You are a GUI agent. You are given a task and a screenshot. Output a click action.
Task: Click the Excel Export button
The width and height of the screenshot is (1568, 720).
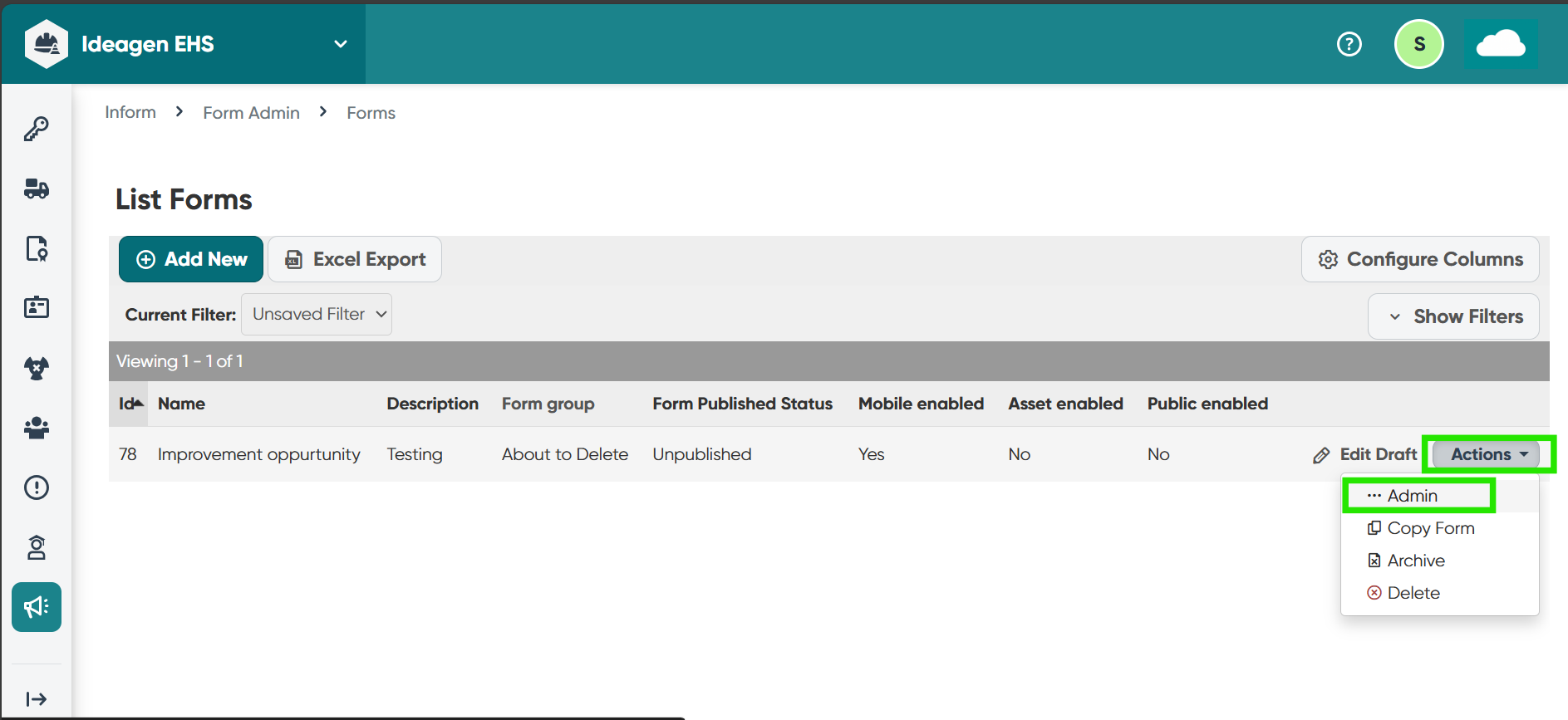[355, 259]
